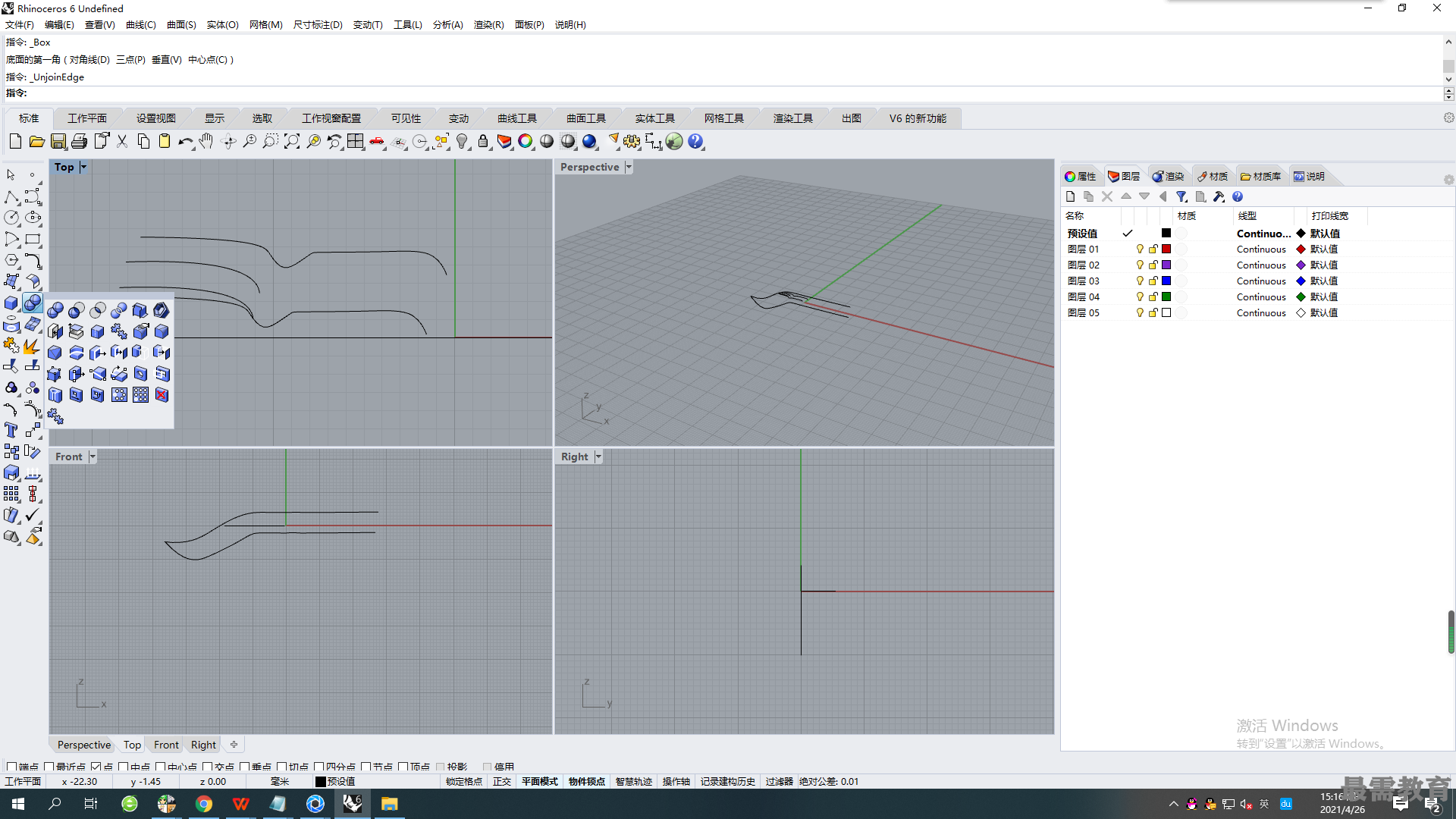
Task: Toggle visibility bulb of 图层 01
Action: [x=1139, y=249]
